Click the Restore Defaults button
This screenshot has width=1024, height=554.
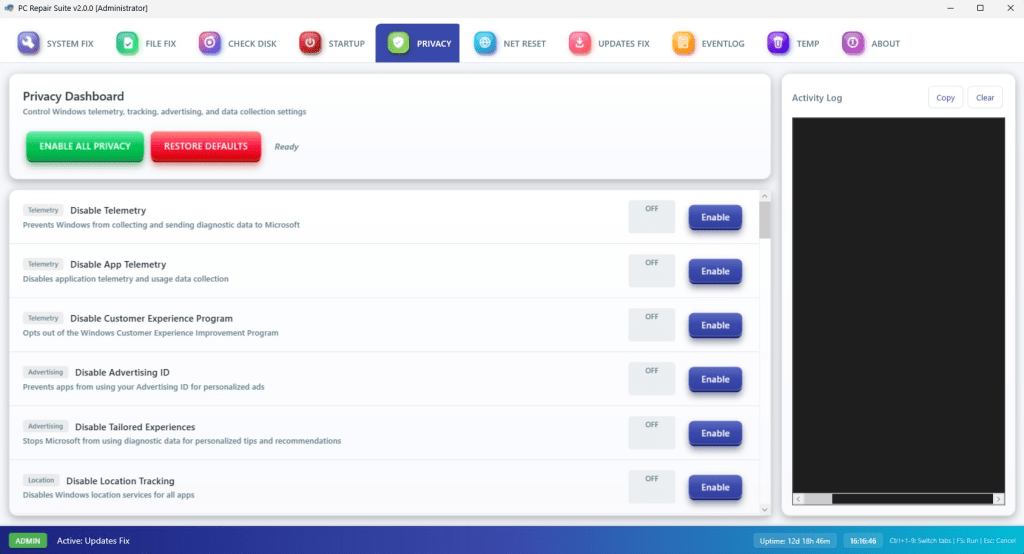coord(206,146)
